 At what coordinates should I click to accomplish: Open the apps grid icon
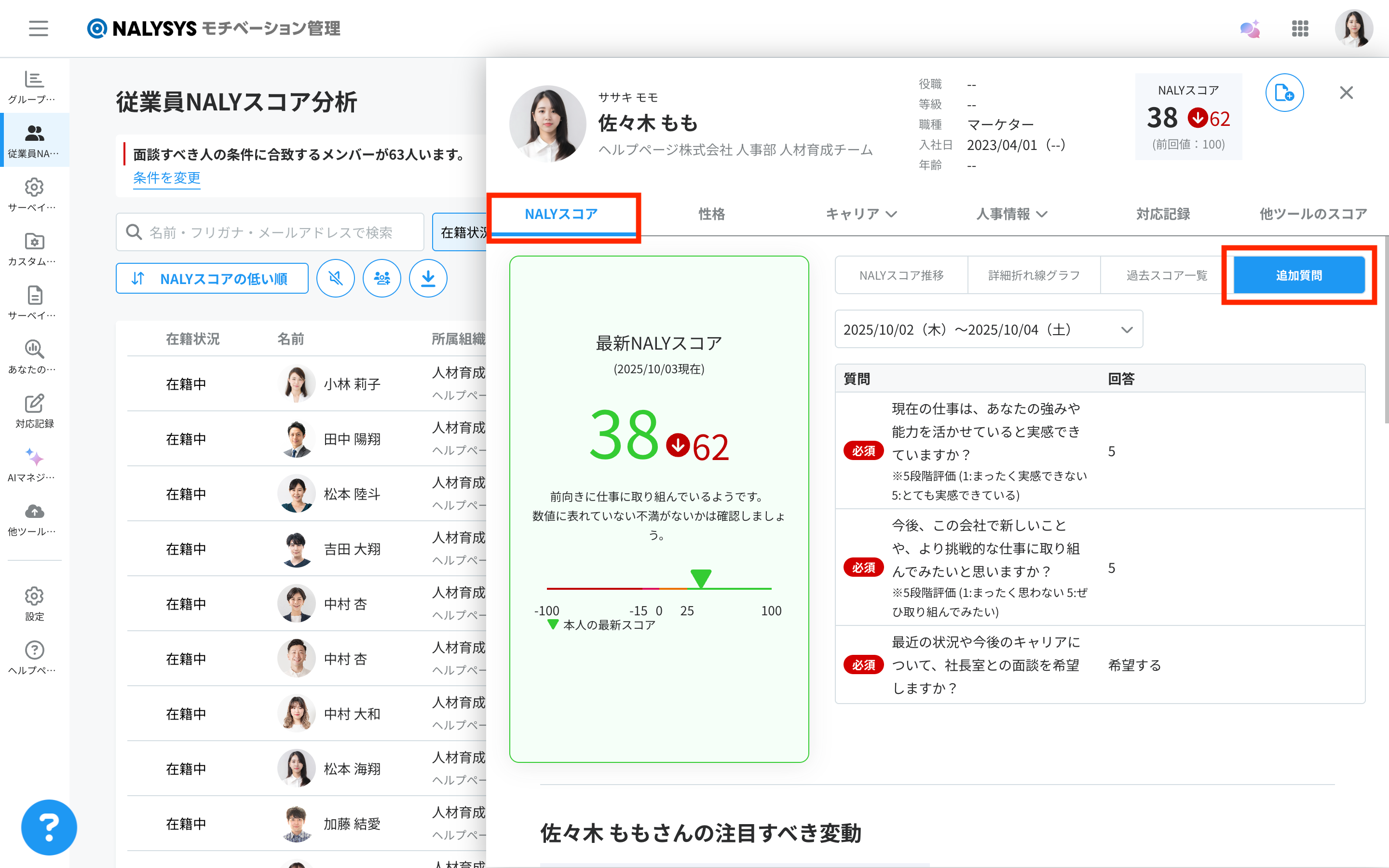1299,29
